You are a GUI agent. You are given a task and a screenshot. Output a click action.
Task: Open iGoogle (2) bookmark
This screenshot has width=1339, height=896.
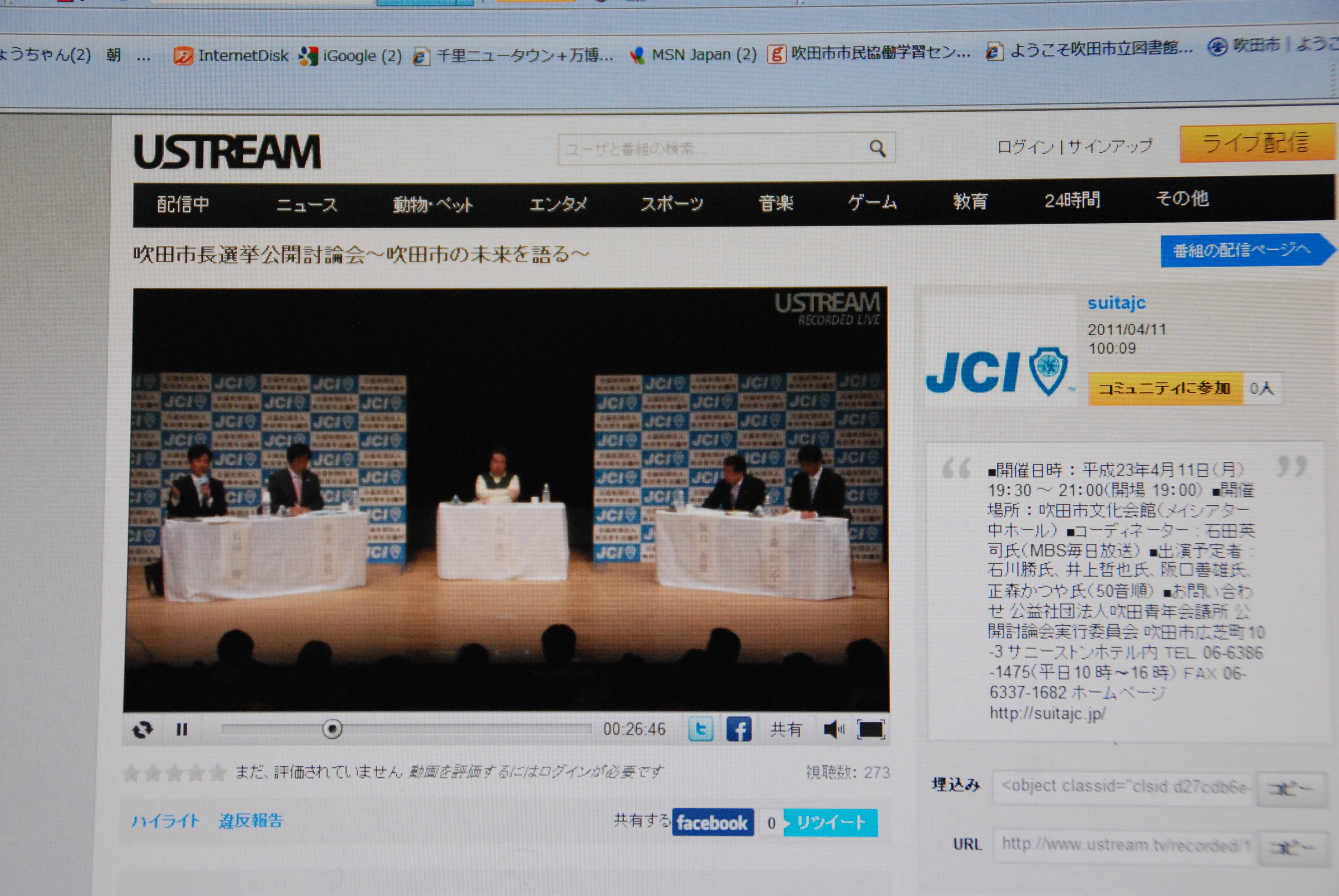click(351, 56)
